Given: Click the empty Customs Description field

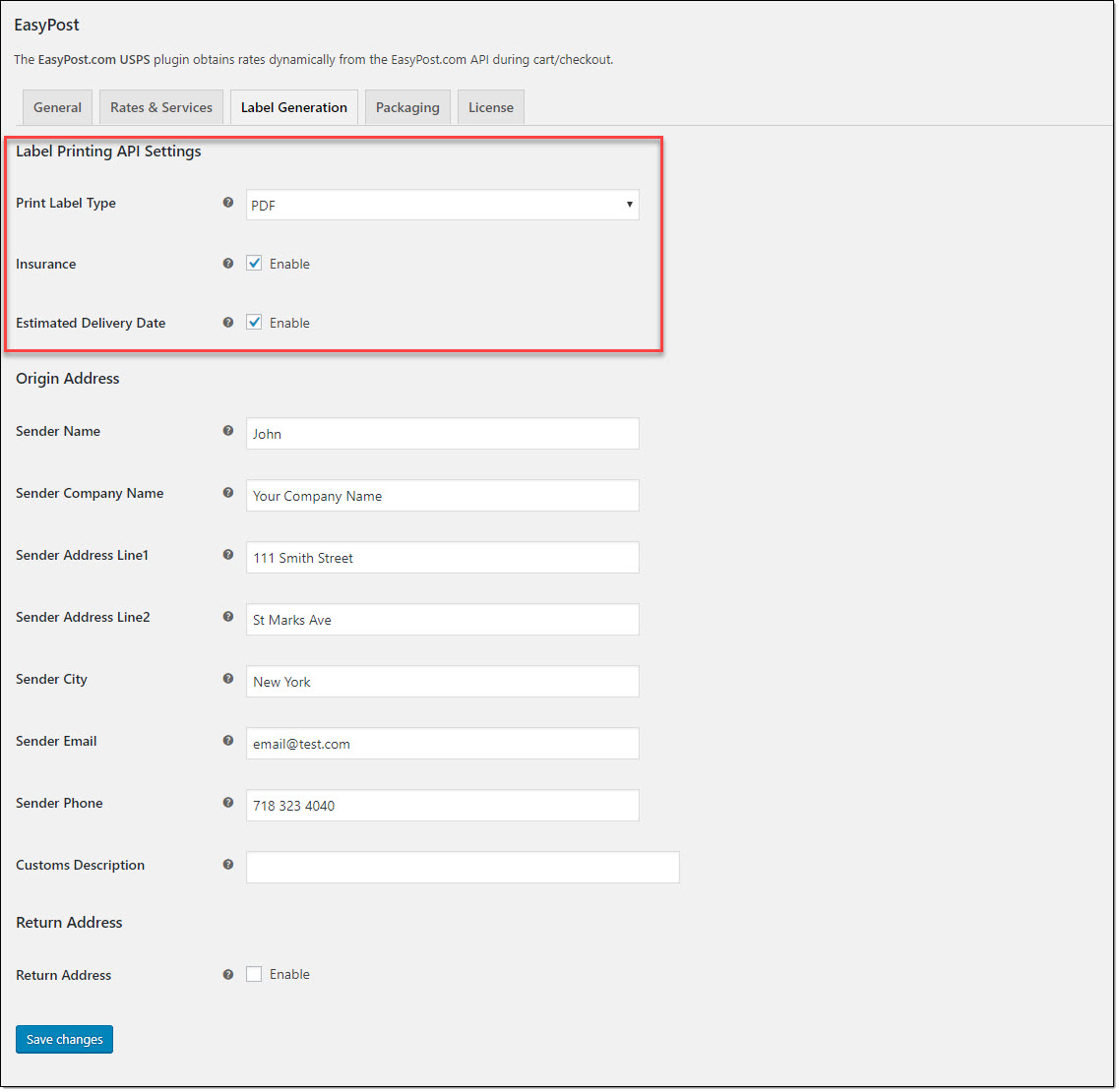Looking at the screenshot, I should (x=463, y=868).
